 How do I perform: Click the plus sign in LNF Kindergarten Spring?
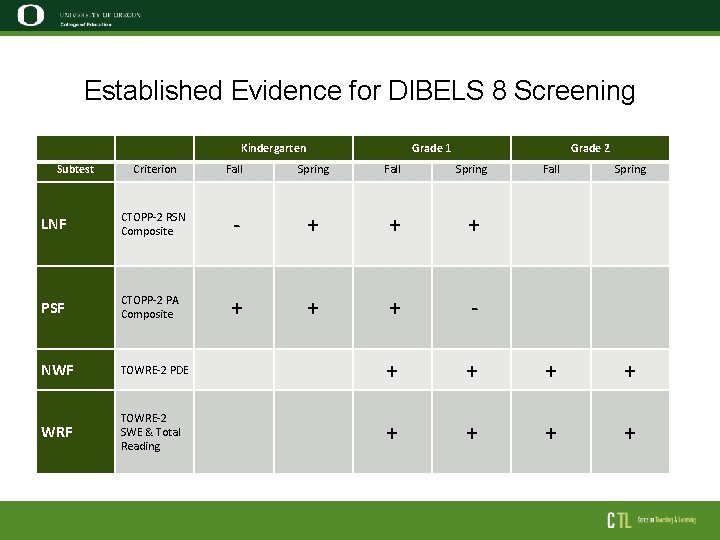[x=313, y=225]
